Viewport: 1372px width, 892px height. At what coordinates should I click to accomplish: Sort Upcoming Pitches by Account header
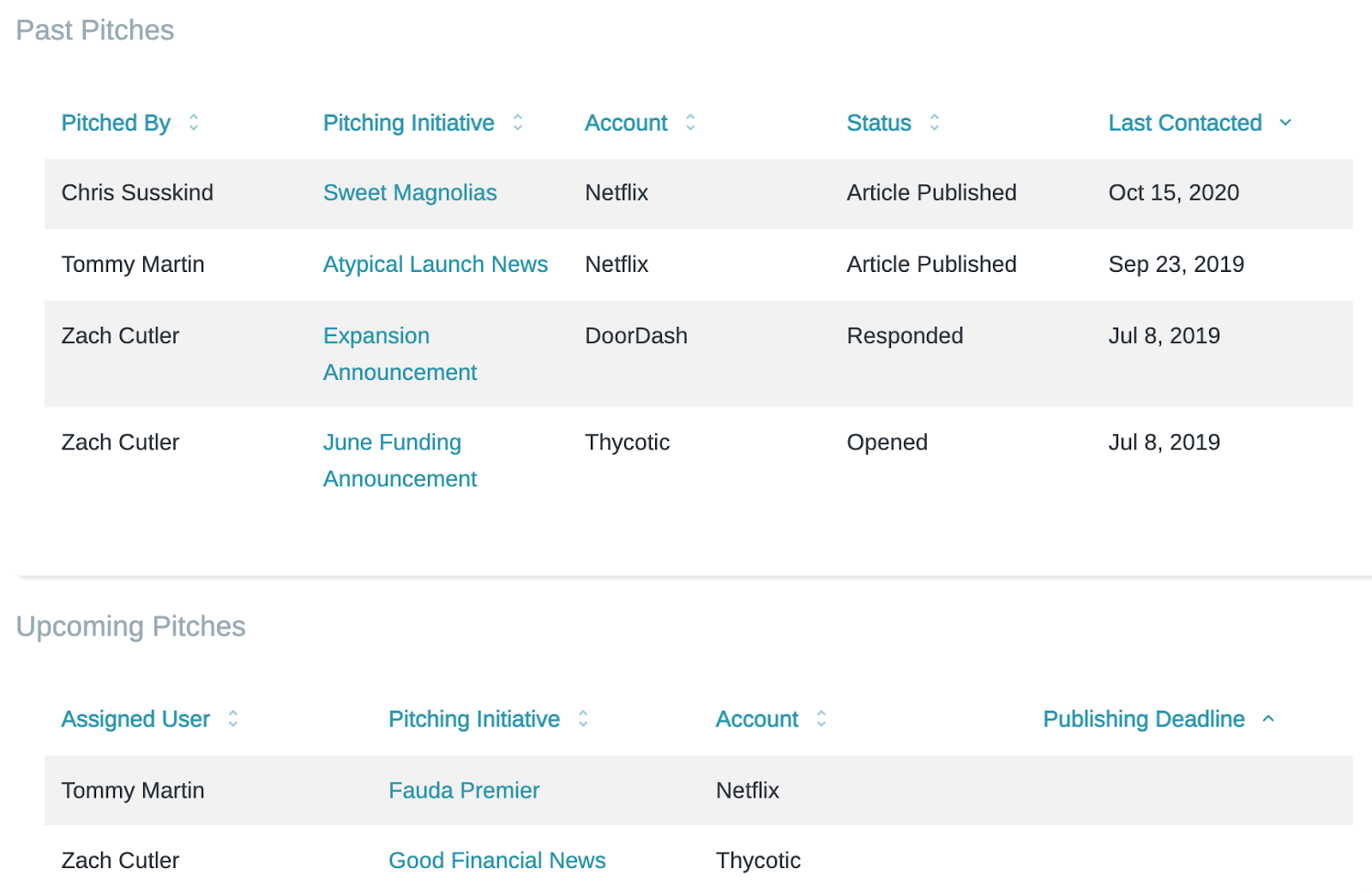(x=757, y=719)
